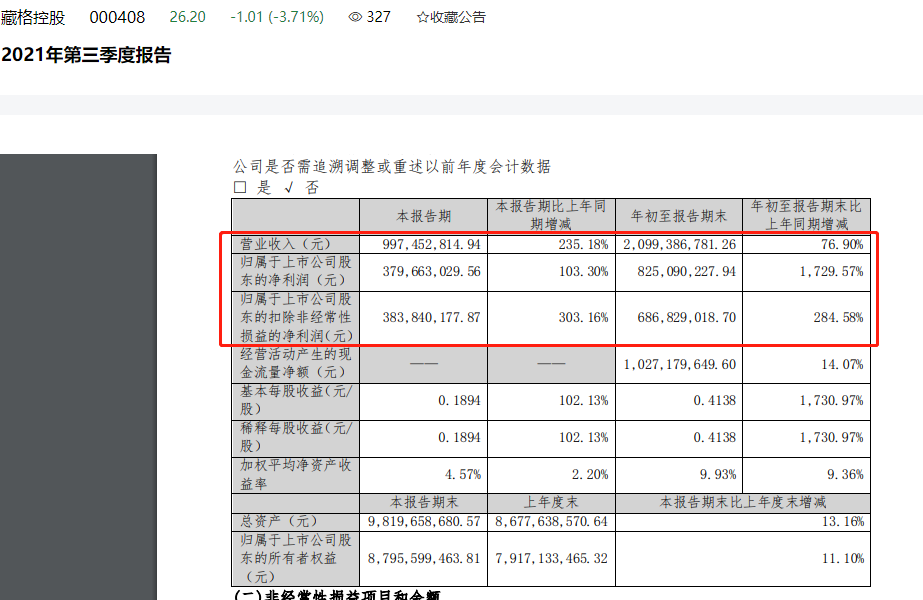Click the 营业收入（元） row label
The width and height of the screenshot is (923, 600).
pos(284,243)
